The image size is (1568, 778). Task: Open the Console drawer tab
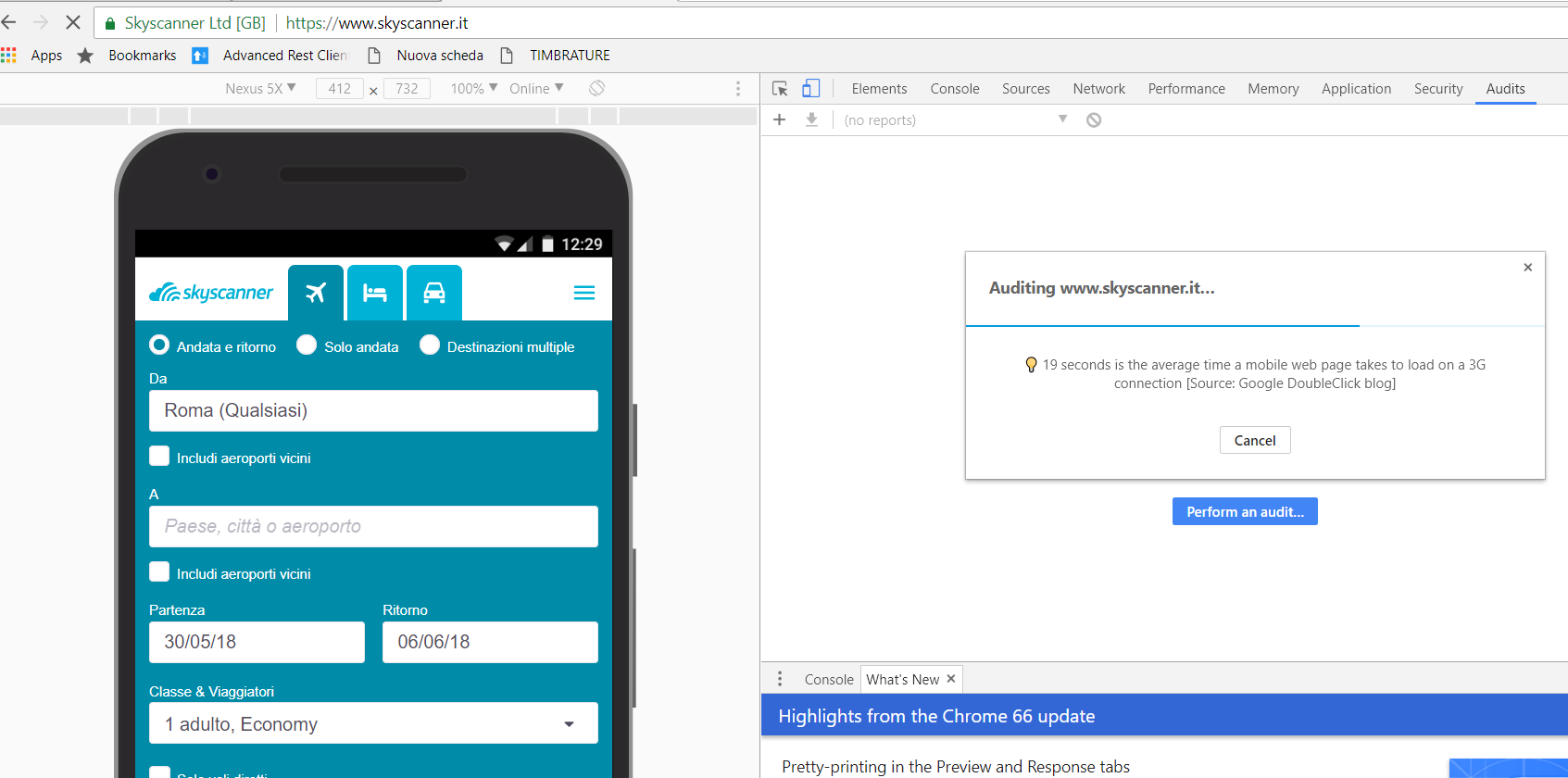click(828, 679)
